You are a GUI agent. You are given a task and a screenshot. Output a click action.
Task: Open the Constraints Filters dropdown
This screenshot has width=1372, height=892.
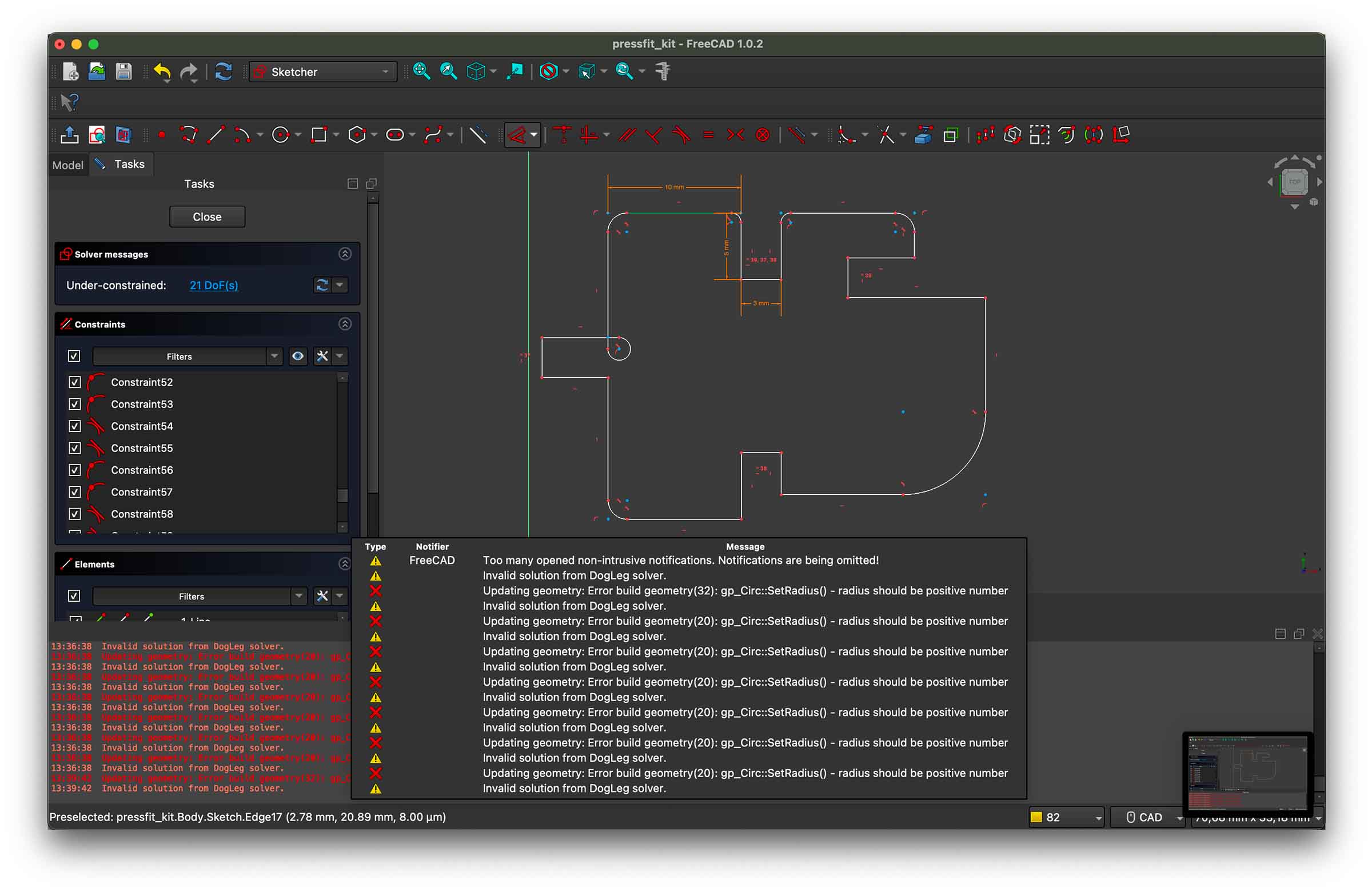274,357
